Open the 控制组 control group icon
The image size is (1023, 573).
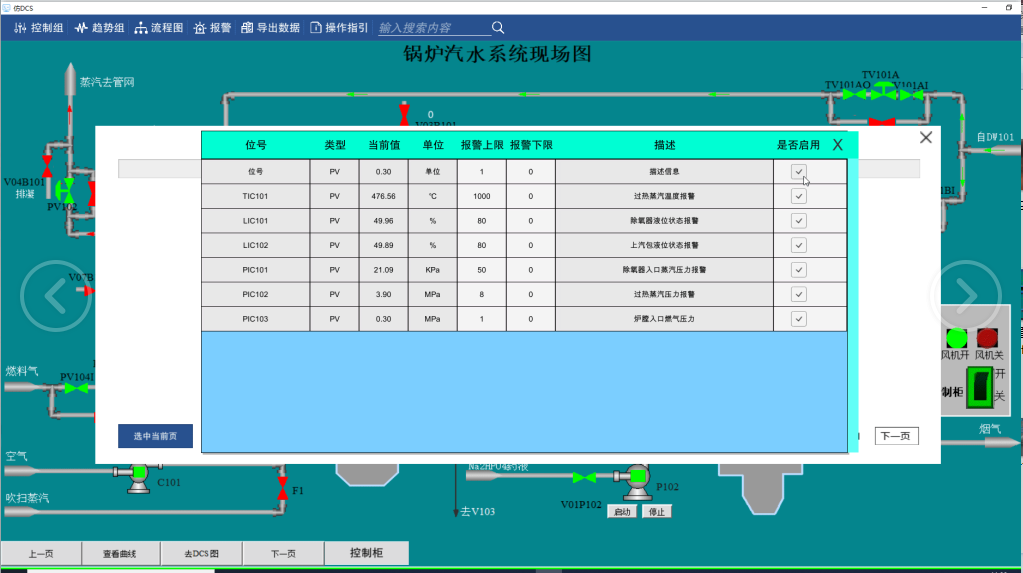point(20,28)
